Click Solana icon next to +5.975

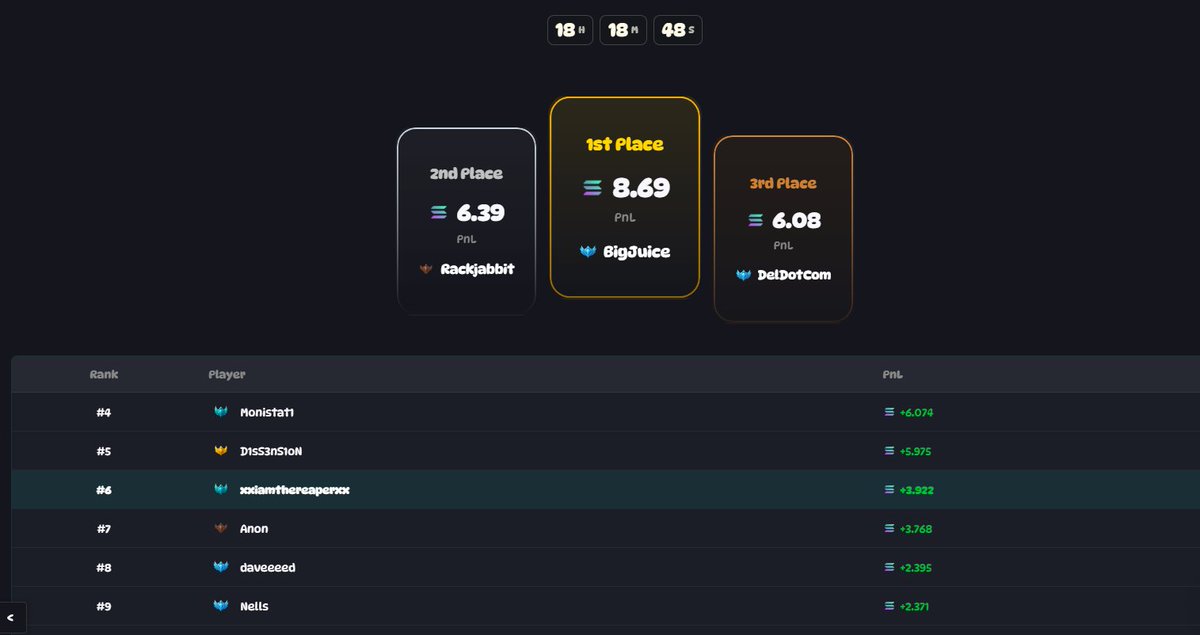tap(889, 451)
